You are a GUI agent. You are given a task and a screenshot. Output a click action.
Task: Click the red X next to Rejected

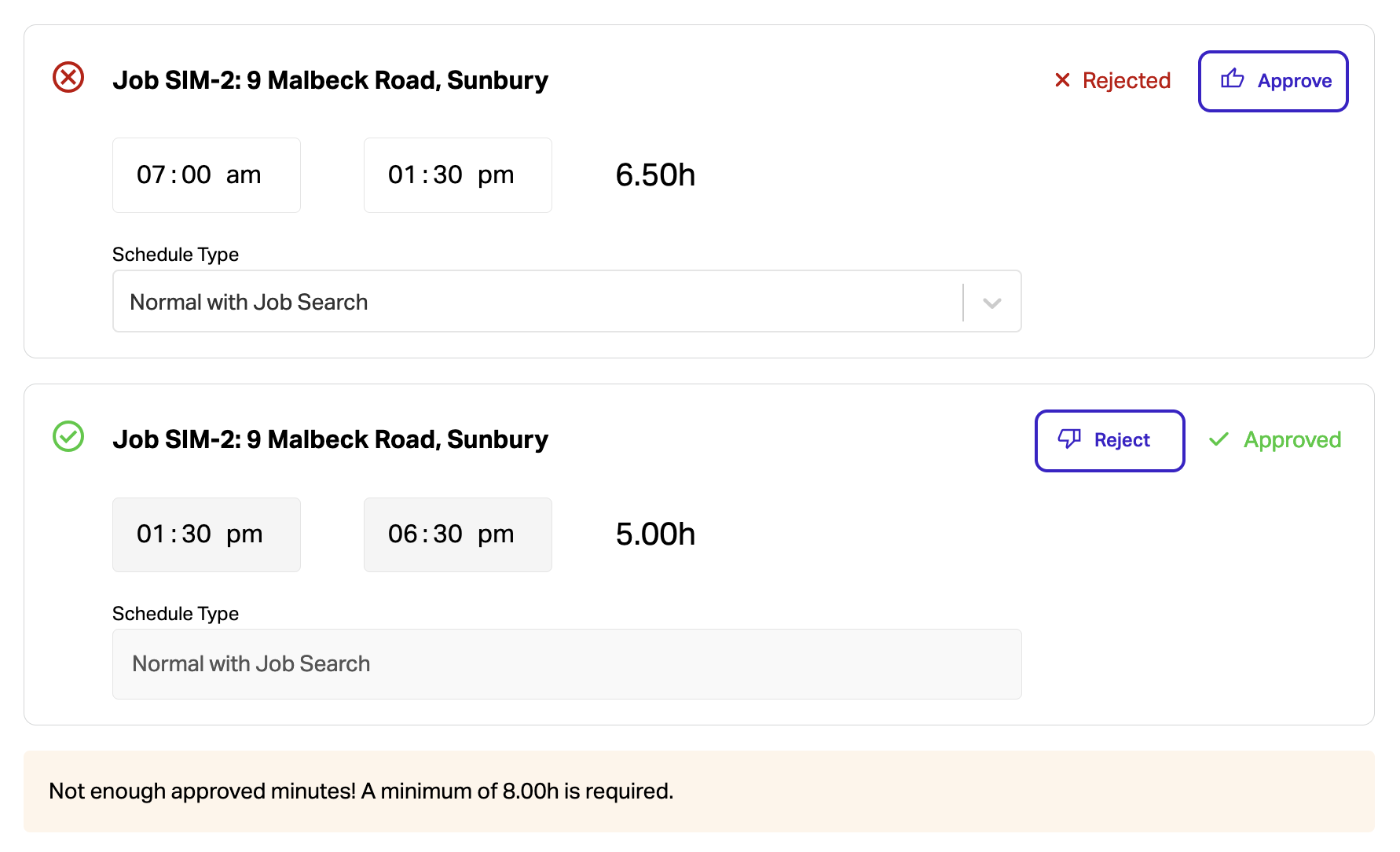pos(1062,79)
